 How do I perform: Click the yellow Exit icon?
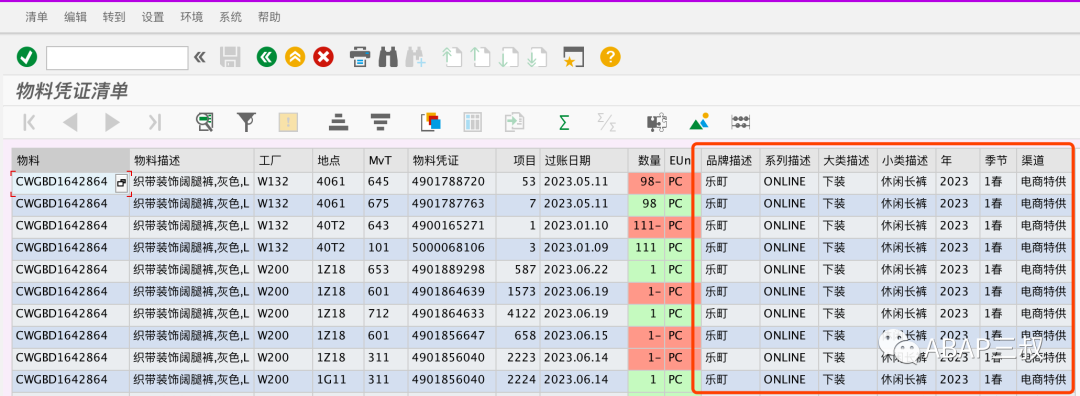pos(295,57)
